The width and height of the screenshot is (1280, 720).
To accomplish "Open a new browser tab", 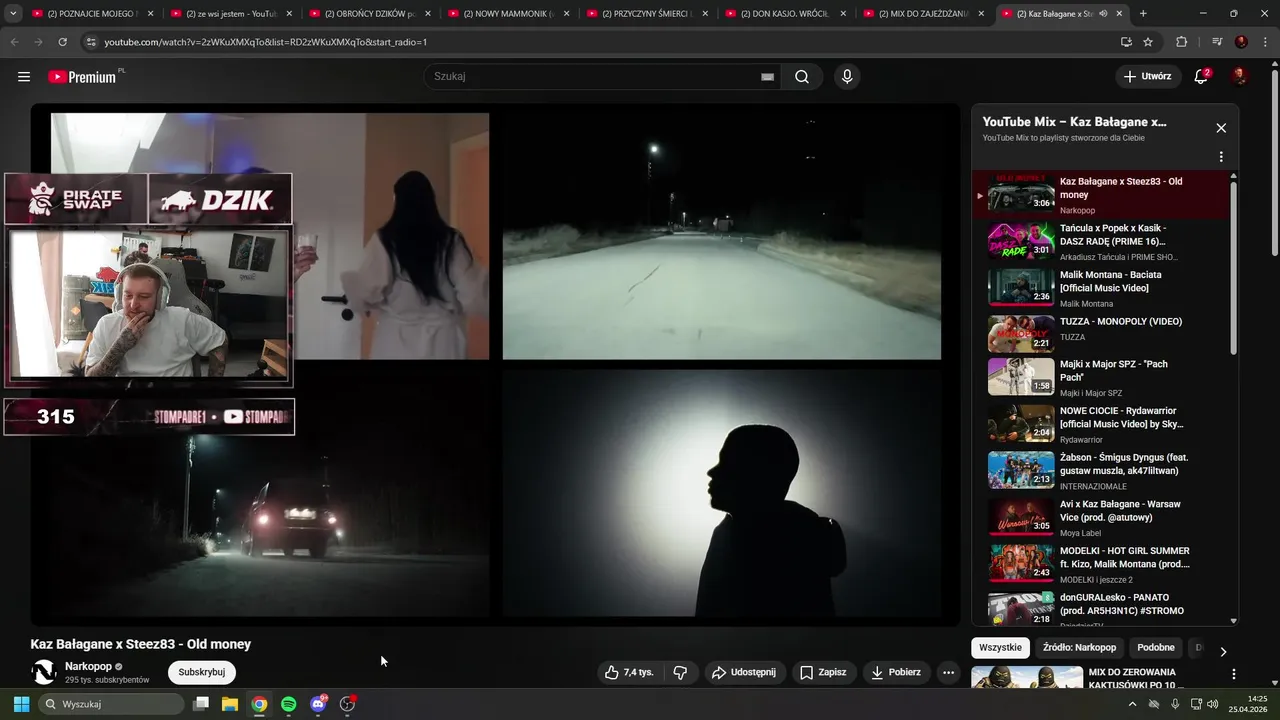I will click(1143, 14).
